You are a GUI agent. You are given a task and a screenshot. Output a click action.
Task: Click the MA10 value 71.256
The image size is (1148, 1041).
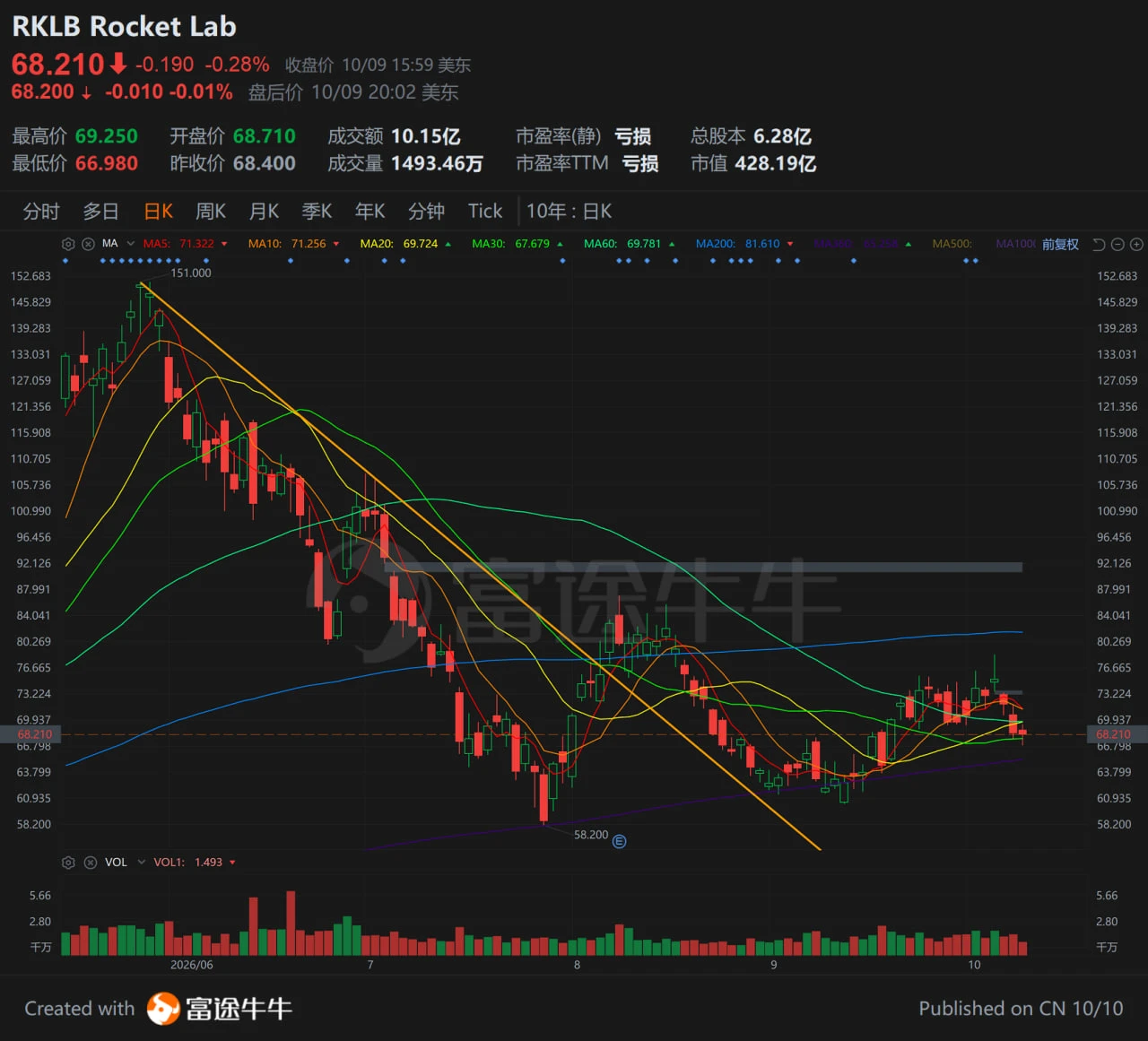click(x=309, y=244)
